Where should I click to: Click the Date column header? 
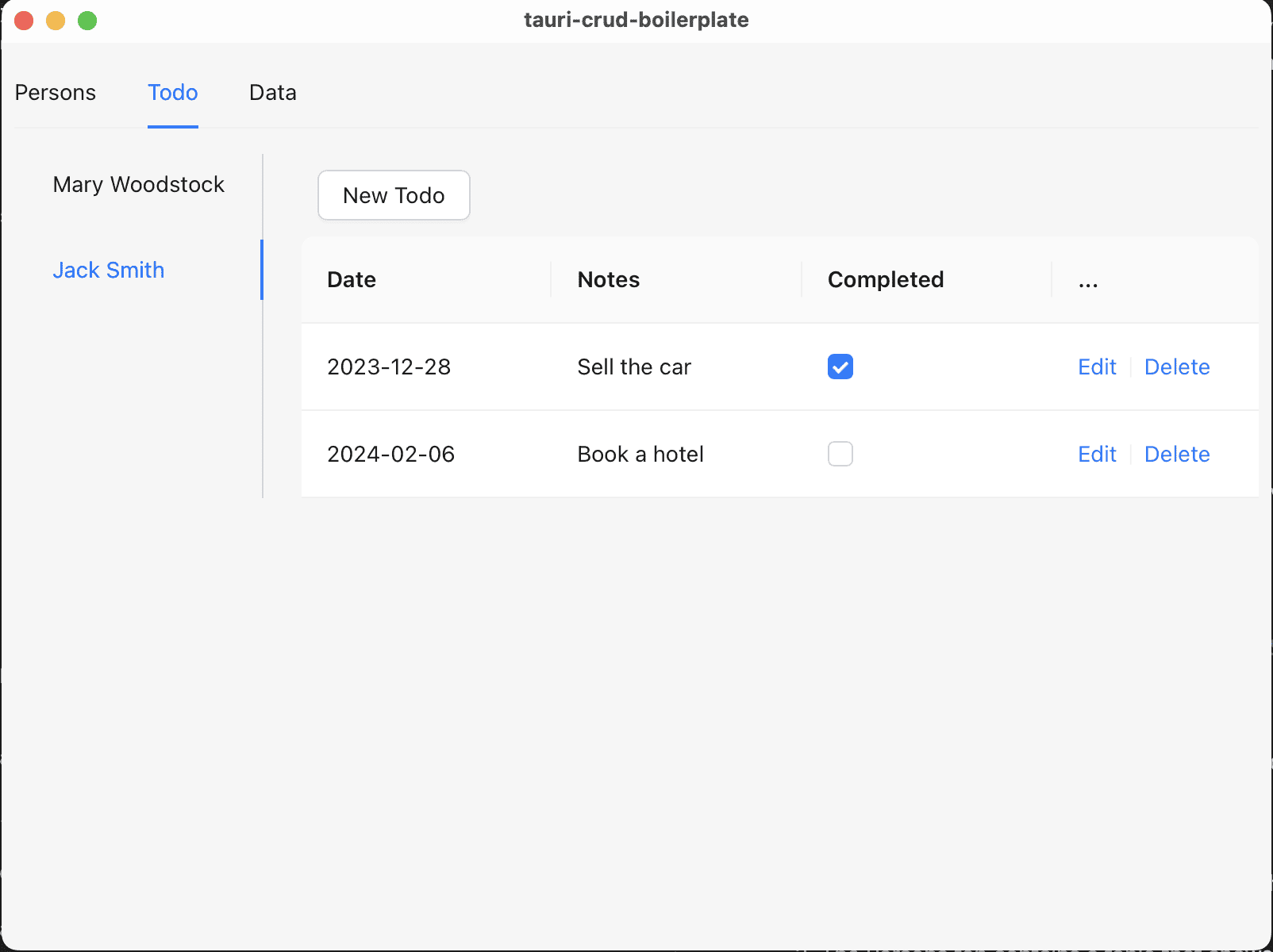(352, 280)
